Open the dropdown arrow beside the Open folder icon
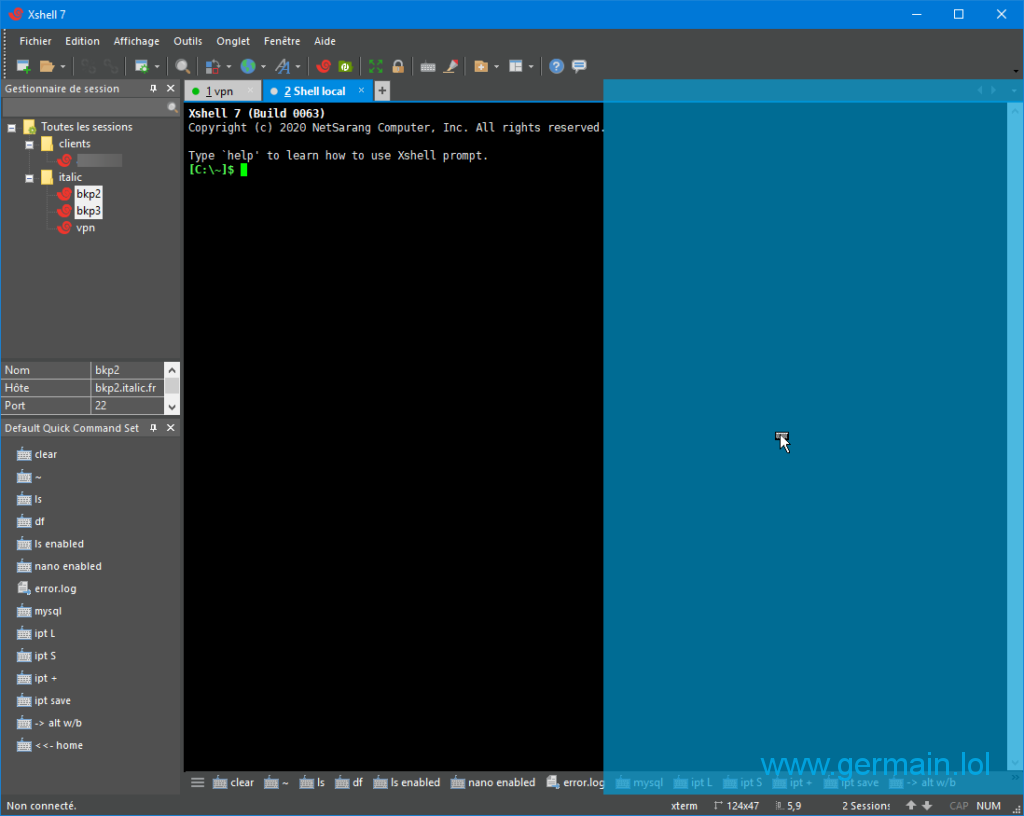 (62, 67)
